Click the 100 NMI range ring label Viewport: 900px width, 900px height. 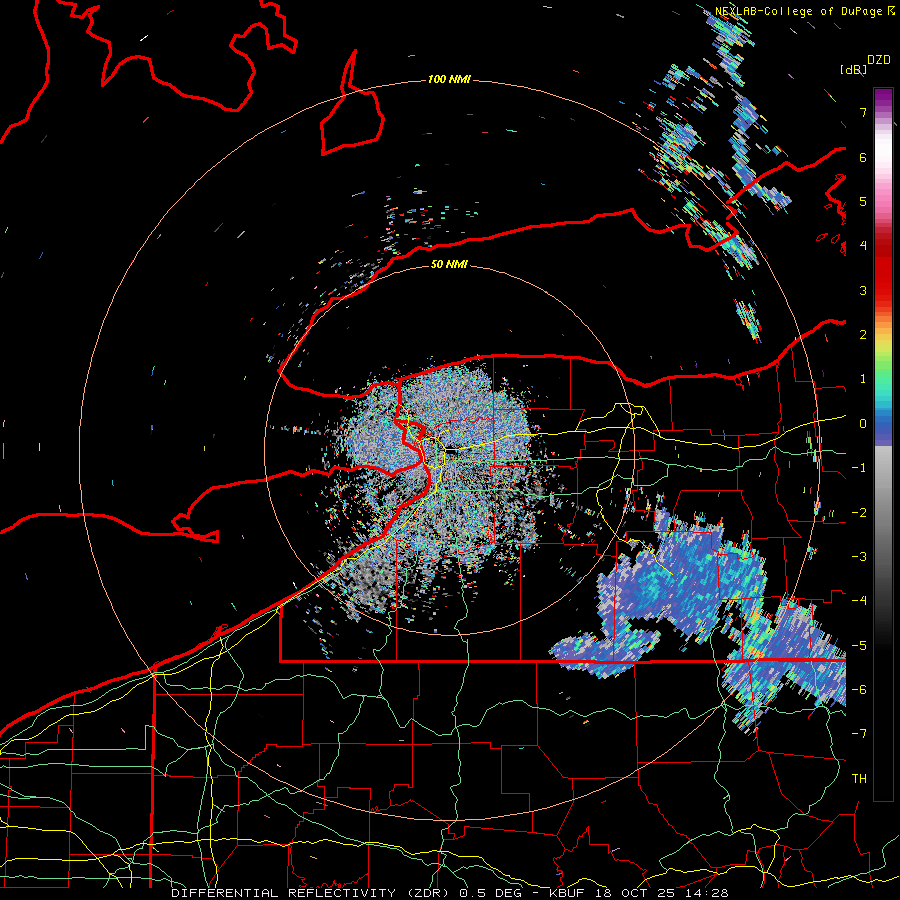click(449, 79)
